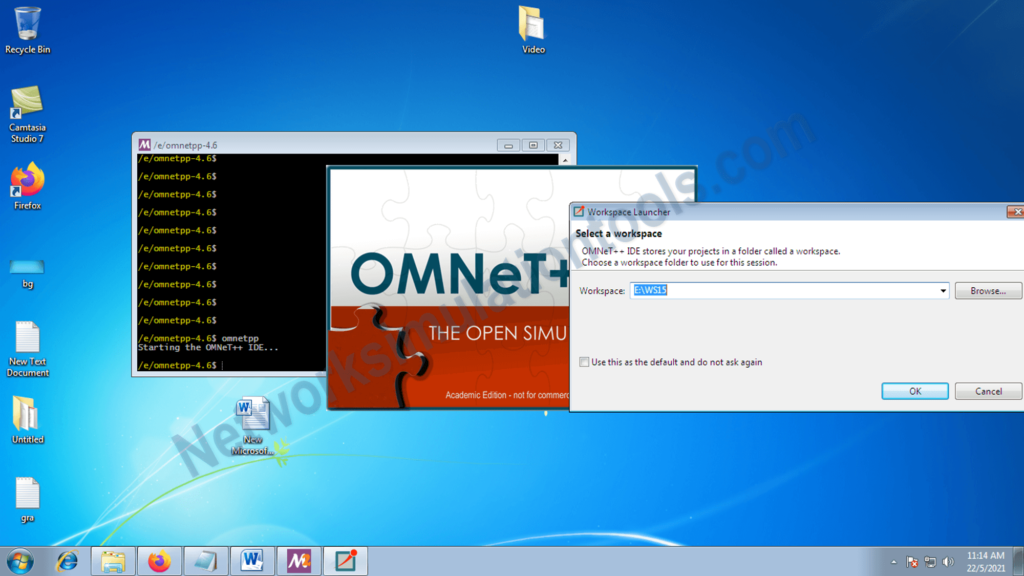
Task: Select the MinGW terminal taskbar icon
Action: pos(297,561)
